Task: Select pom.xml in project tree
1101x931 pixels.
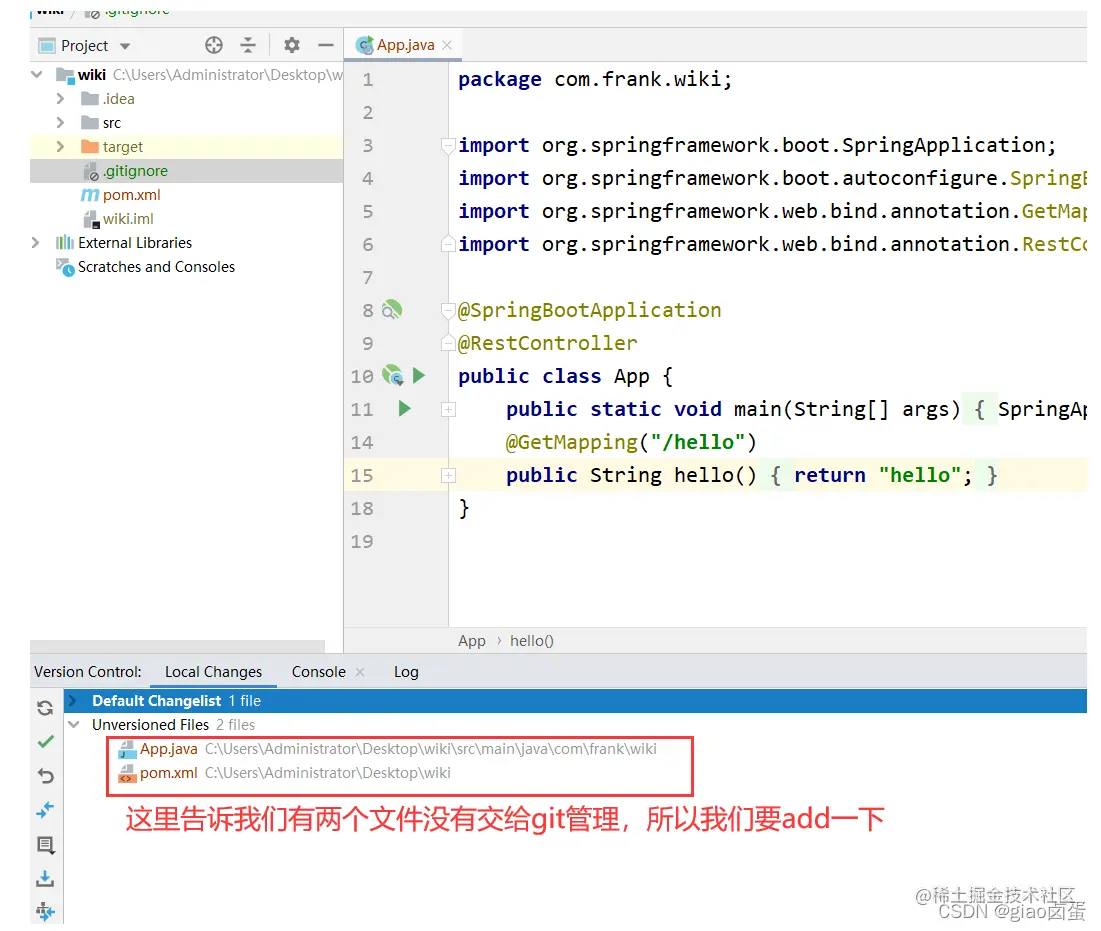Action: [131, 194]
